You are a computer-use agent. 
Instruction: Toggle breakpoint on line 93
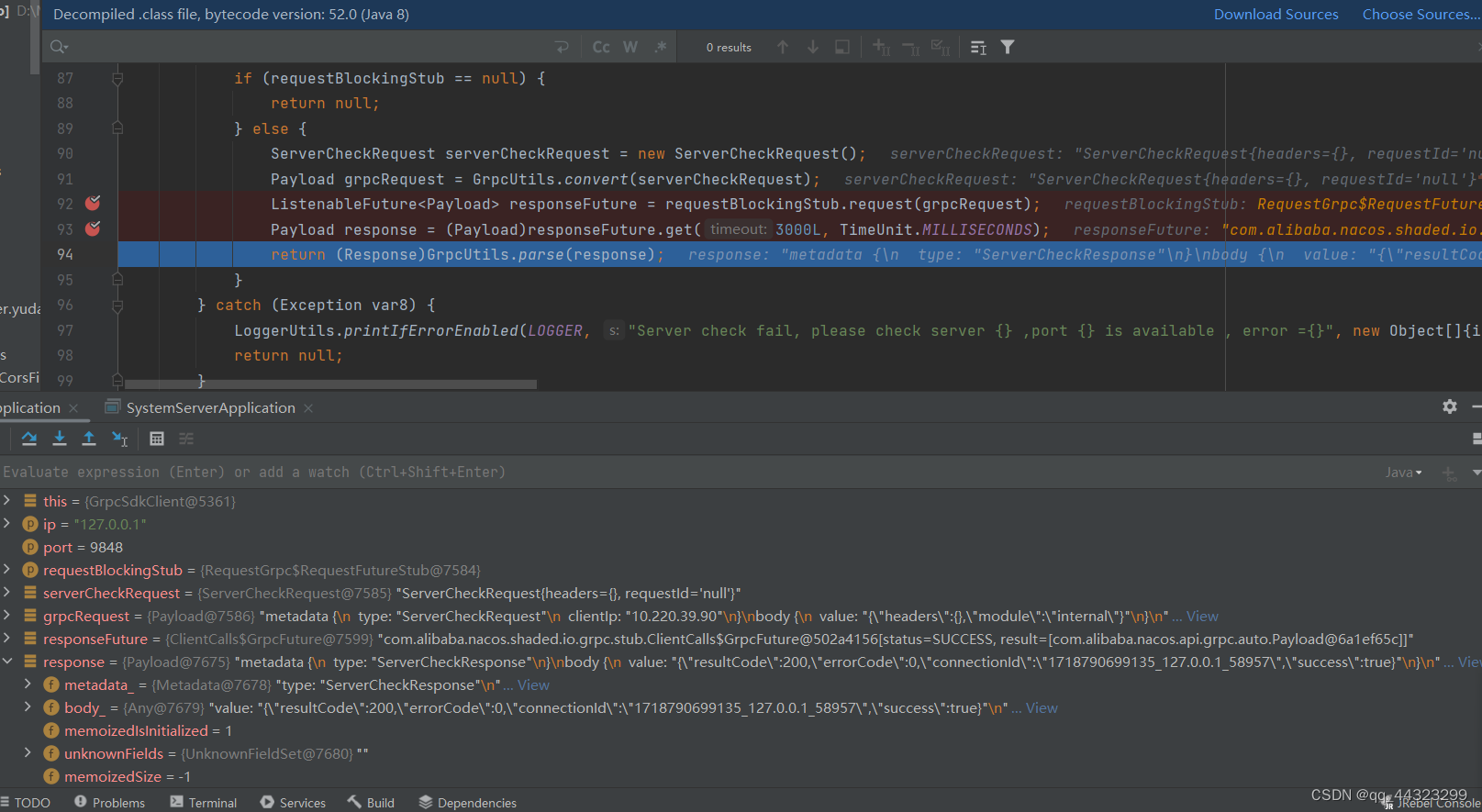pos(93,228)
